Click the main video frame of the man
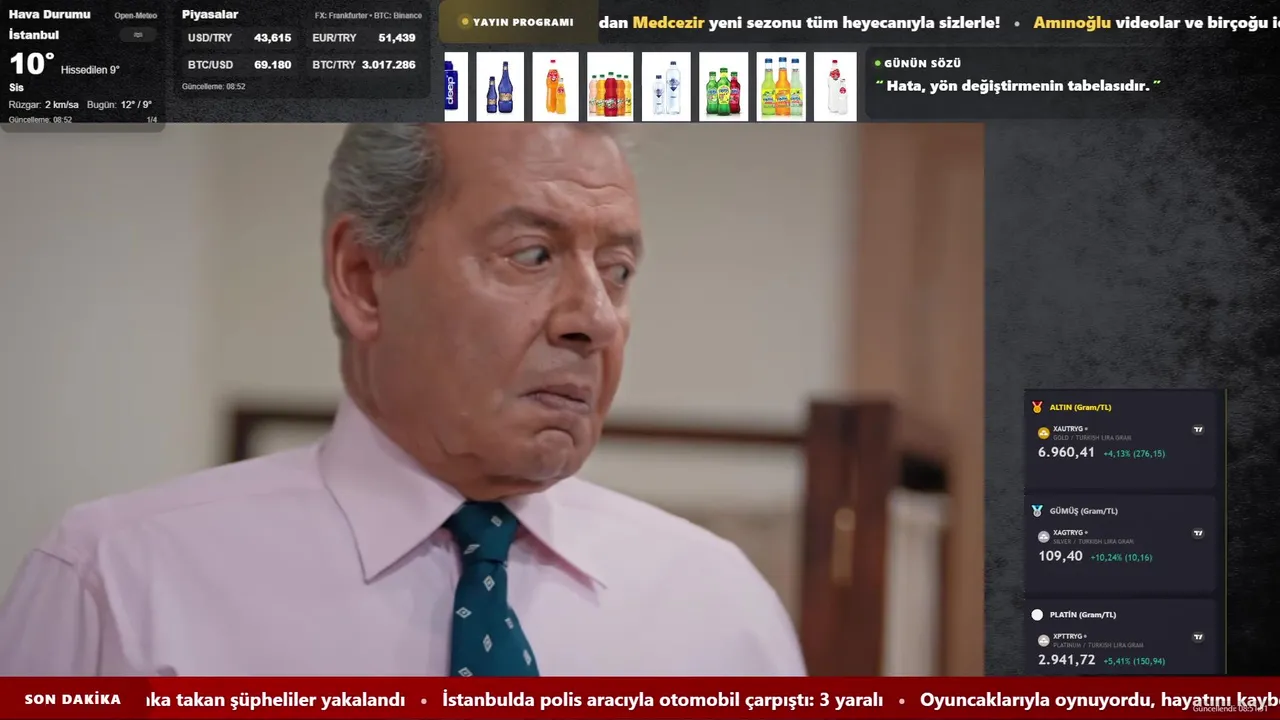This screenshot has width=1280, height=720. click(x=492, y=400)
